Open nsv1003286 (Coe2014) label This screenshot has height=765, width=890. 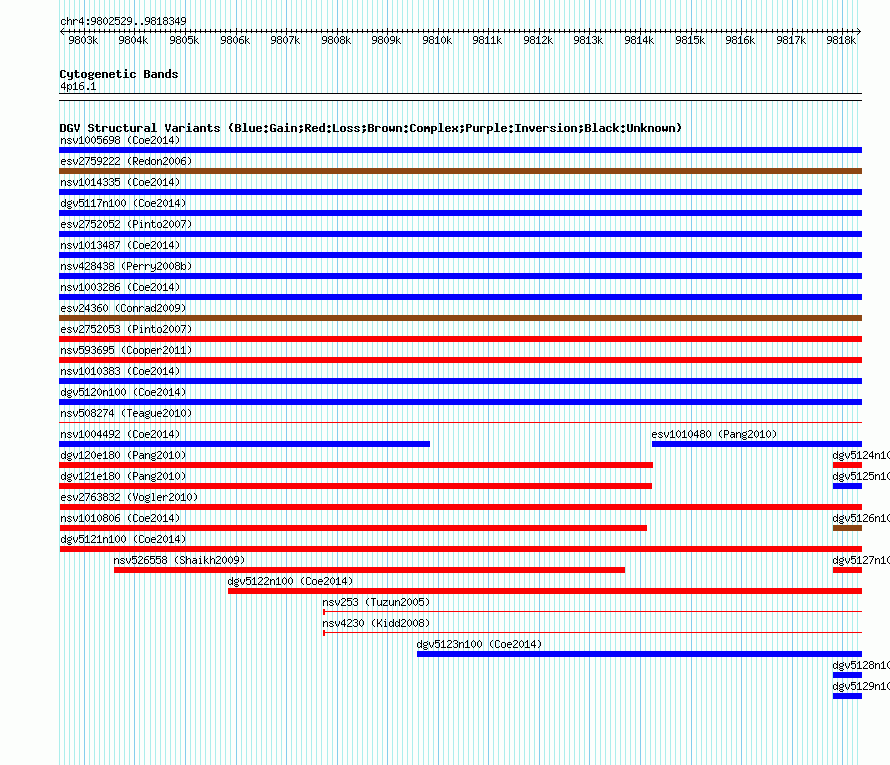(x=120, y=287)
